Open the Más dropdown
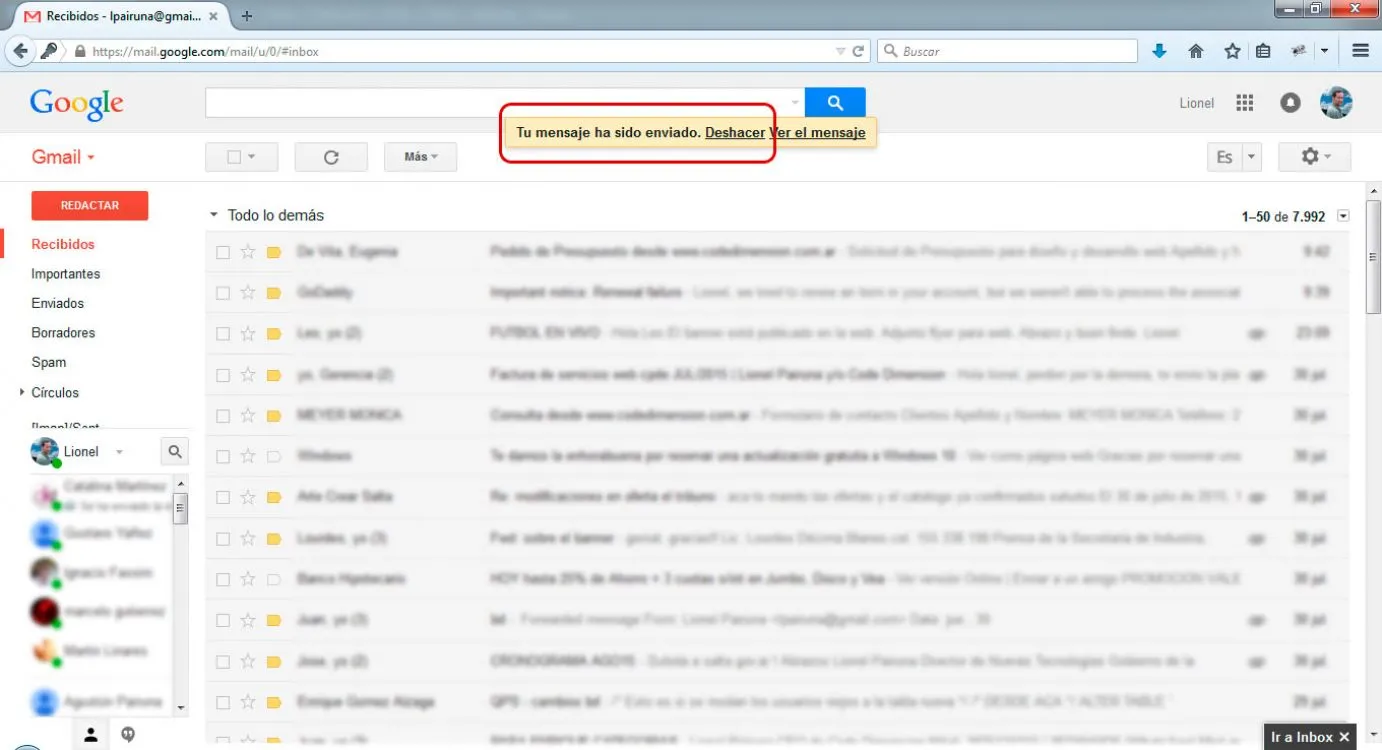The height and width of the screenshot is (750, 1382). (420, 157)
